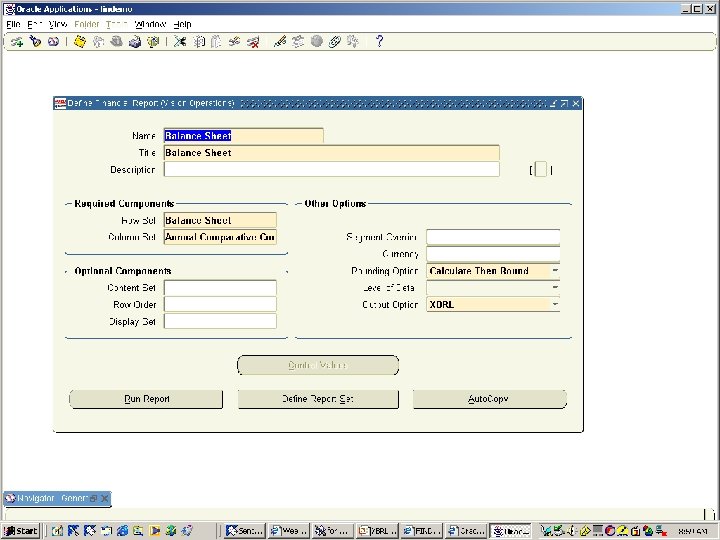Image resolution: width=720 pixels, height=540 pixels.
Task: Expand the Output Option XBRL dropdown
Action: 555,304
